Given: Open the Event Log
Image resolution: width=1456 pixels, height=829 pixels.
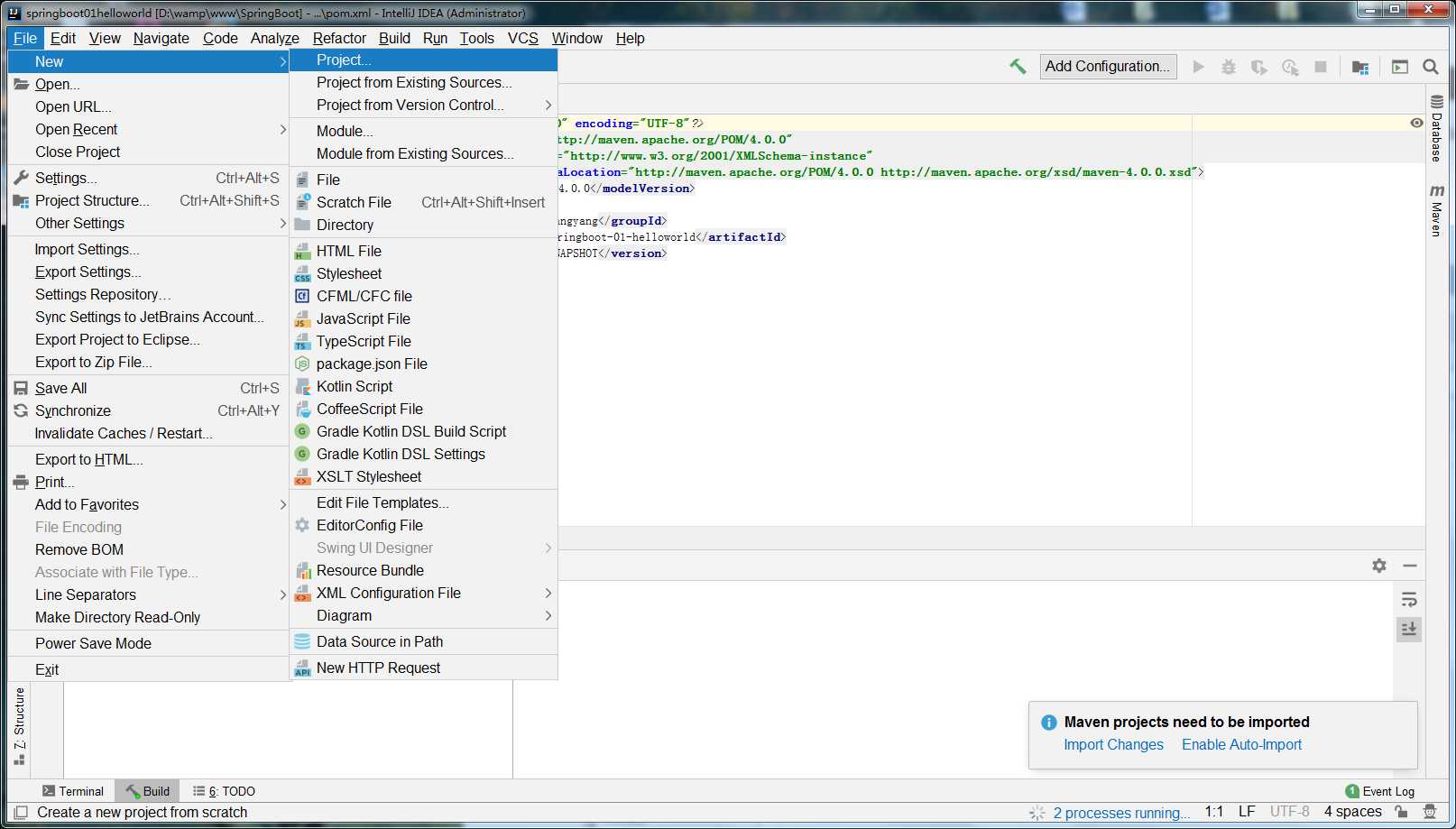Looking at the screenshot, I should pyautogui.click(x=1379, y=791).
